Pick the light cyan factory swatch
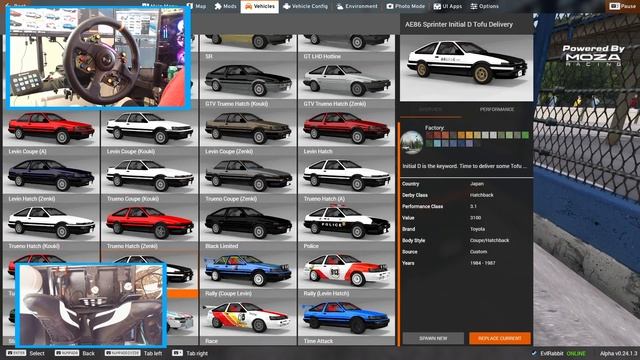The width and height of the screenshot is (640, 360). pyautogui.click(x=437, y=143)
